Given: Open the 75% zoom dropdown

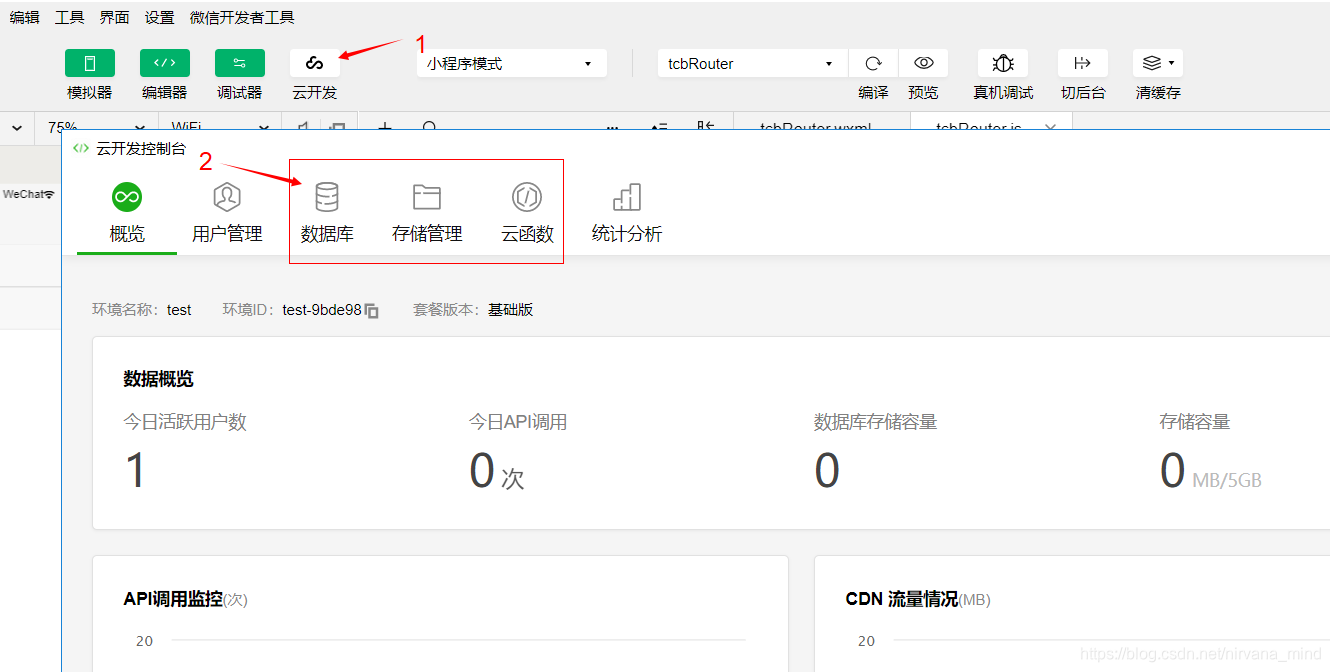Looking at the screenshot, I should 97,127.
